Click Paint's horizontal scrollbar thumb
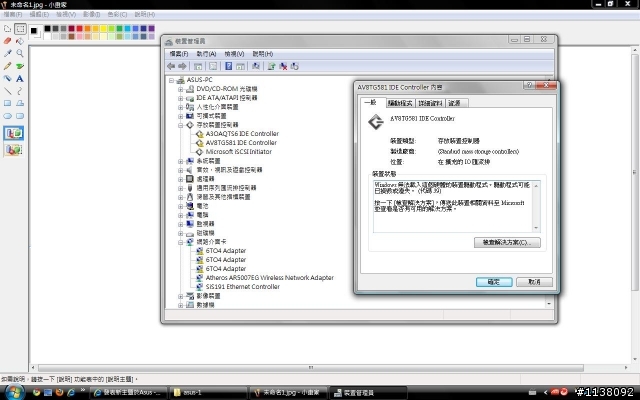This screenshot has width=640, height=400. coord(311,368)
